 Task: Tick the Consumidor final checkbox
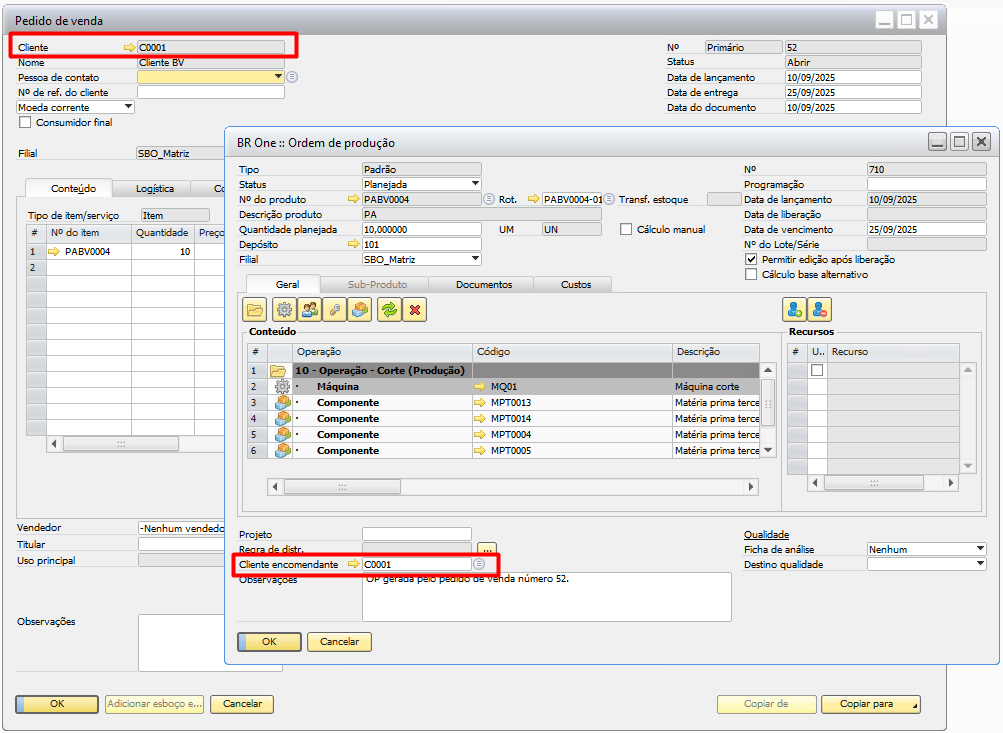tap(26, 123)
